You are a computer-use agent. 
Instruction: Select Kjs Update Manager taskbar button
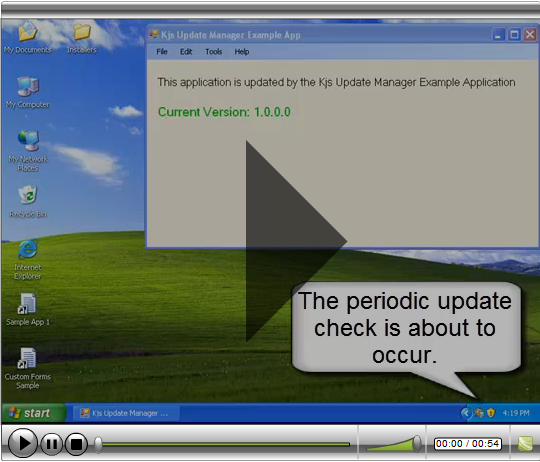click(x=126, y=413)
